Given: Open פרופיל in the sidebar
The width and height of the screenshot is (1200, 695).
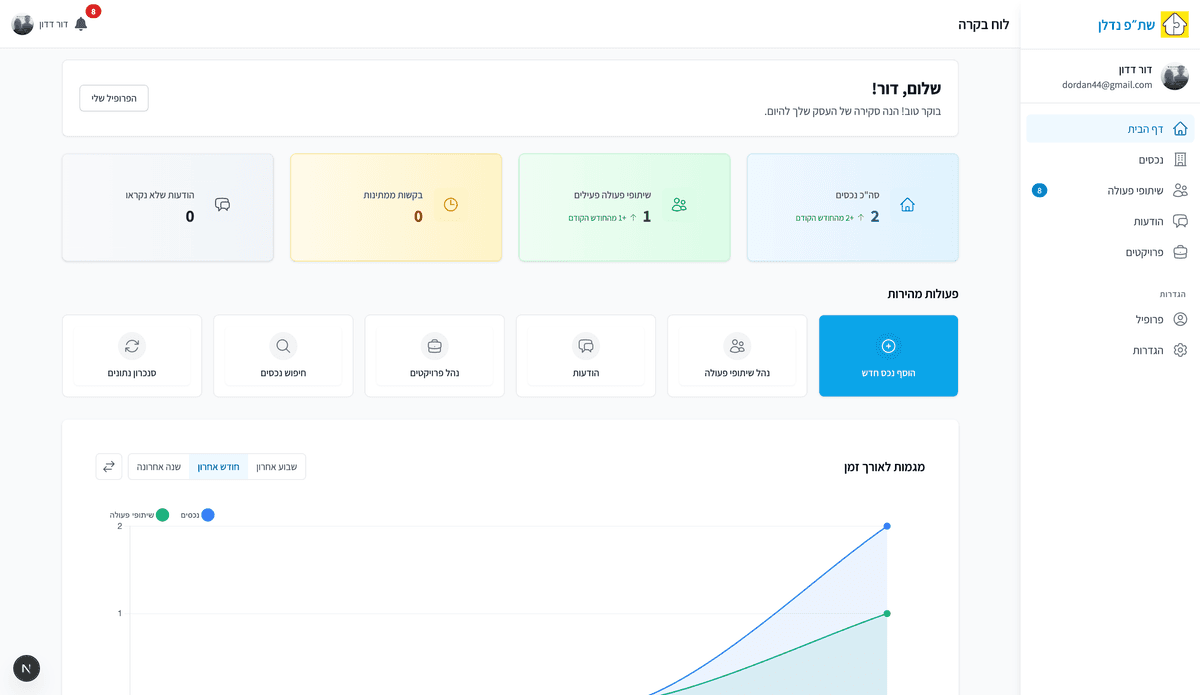Looking at the screenshot, I should (1110, 319).
